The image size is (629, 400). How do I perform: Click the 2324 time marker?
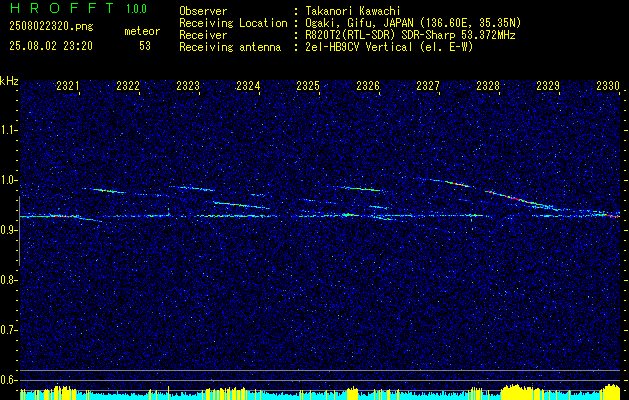point(248,85)
